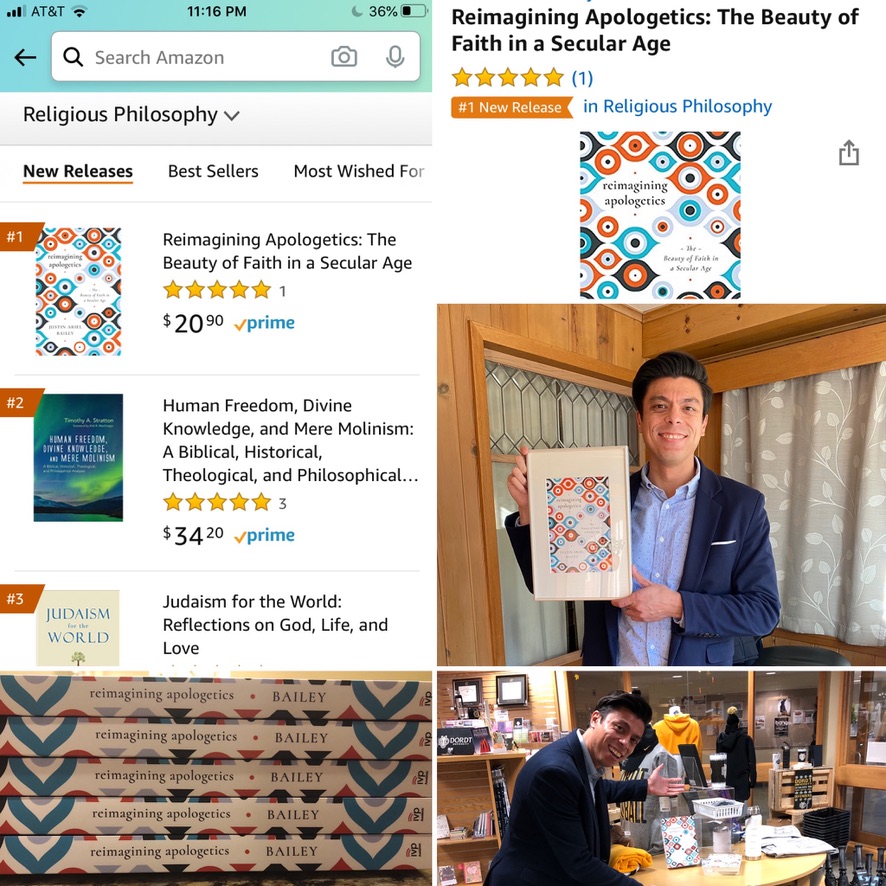Viewport: 886px width, 886px height.
Task: Open camera search in Amazon search bar
Action: pos(344,57)
